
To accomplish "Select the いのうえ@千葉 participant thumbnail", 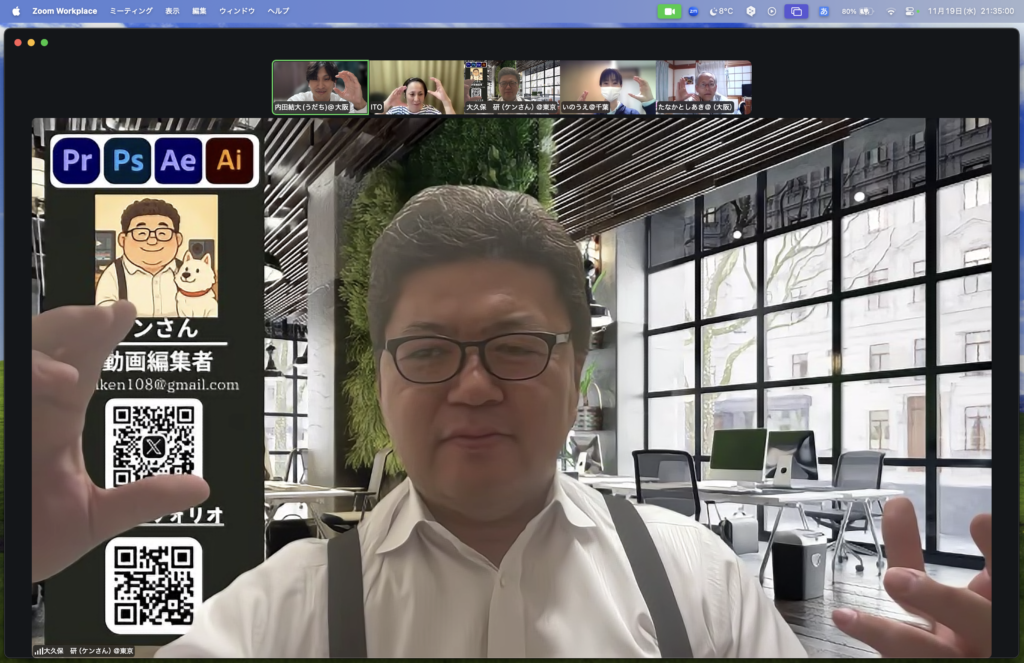I will point(607,87).
